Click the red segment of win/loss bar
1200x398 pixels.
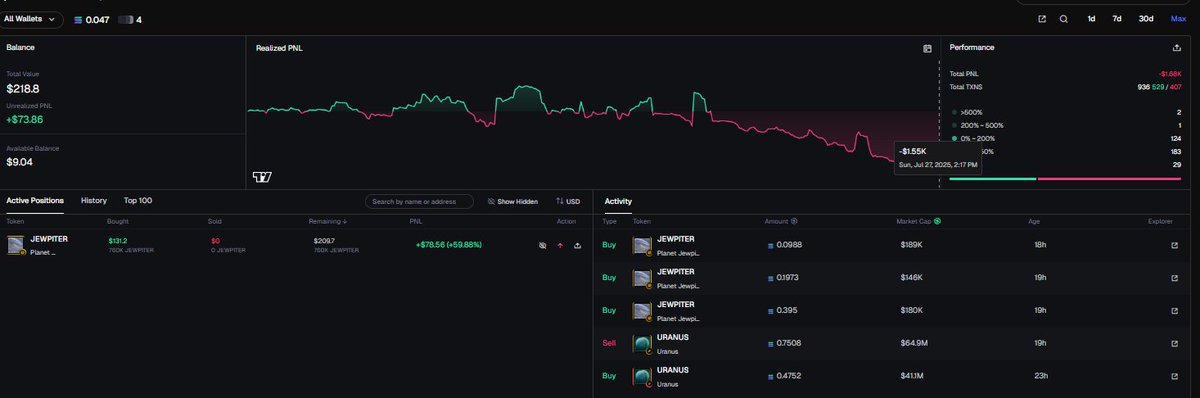[x=1110, y=179]
